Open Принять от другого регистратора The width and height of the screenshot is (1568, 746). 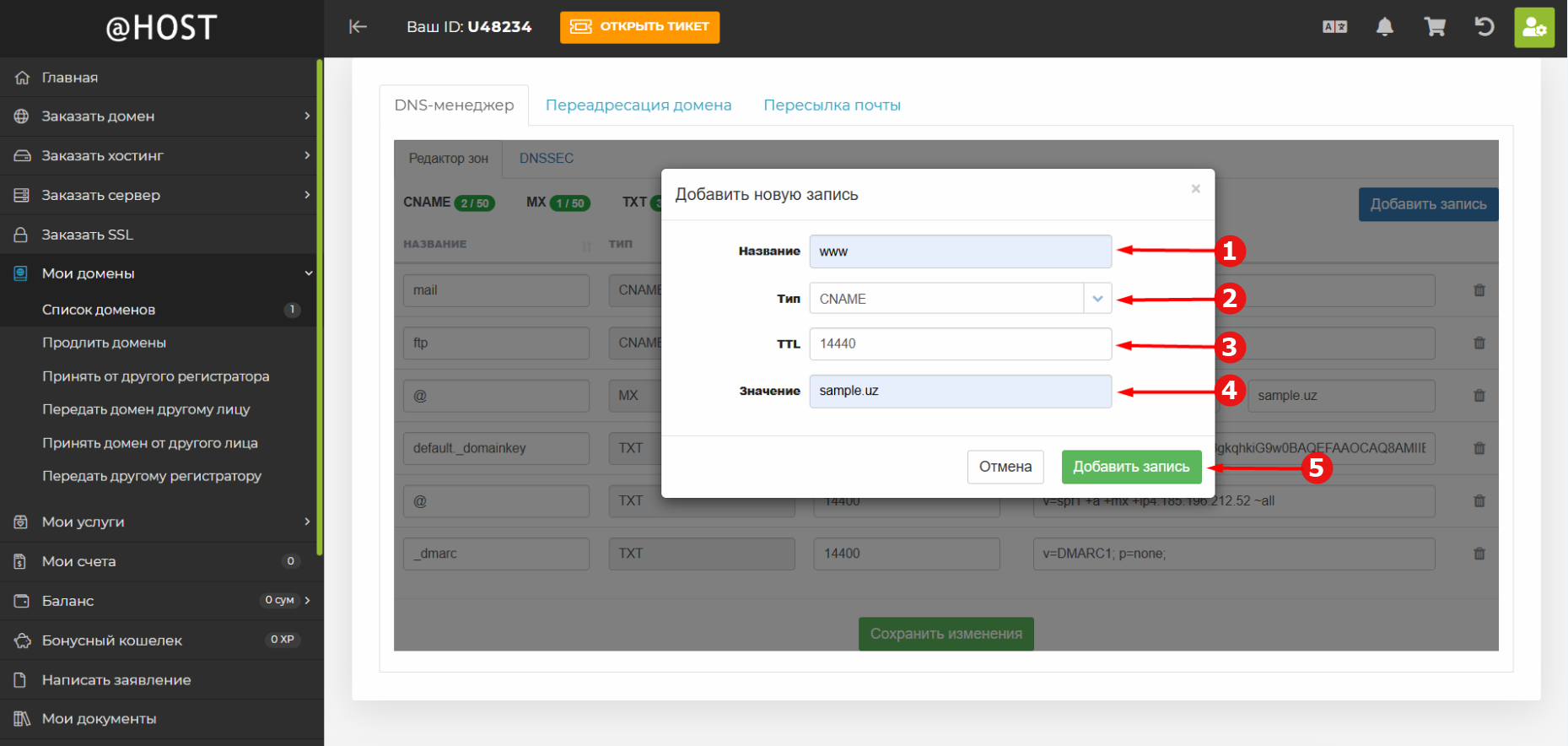[x=156, y=376]
